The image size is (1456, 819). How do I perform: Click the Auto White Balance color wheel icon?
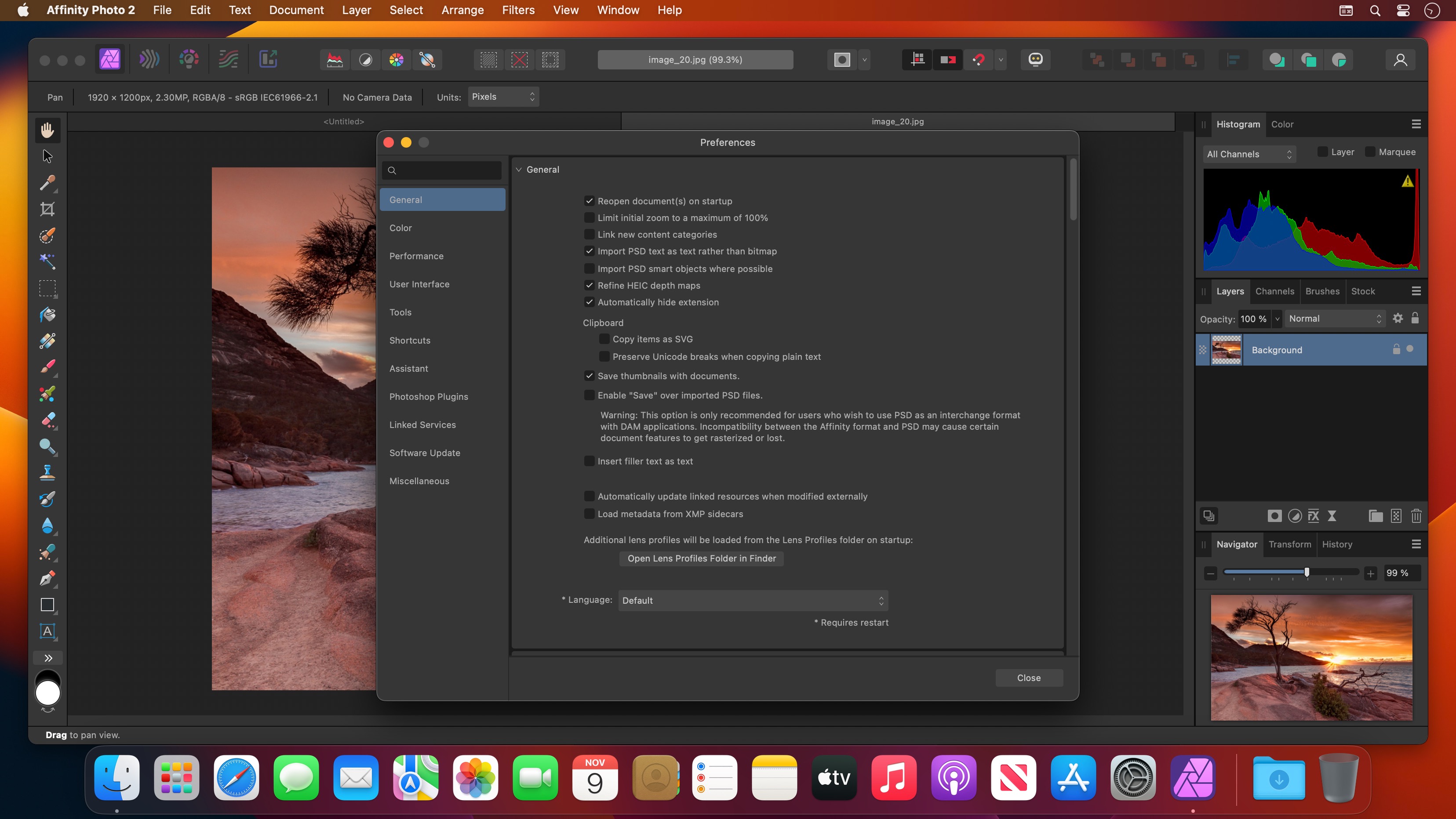coord(396,59)
